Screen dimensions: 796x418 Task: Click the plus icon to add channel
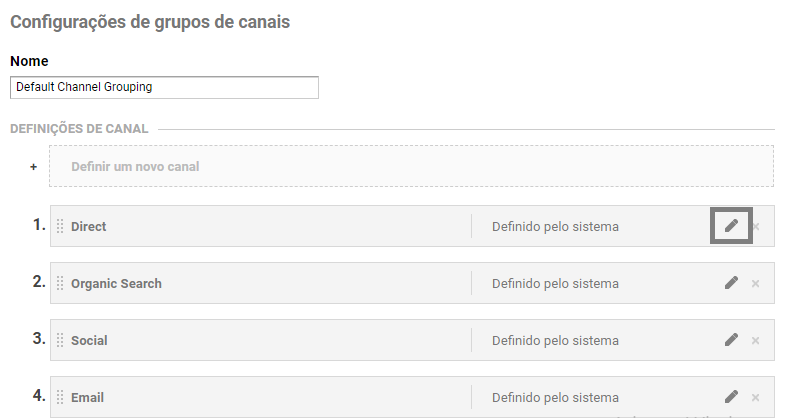[x=33, y=167]
